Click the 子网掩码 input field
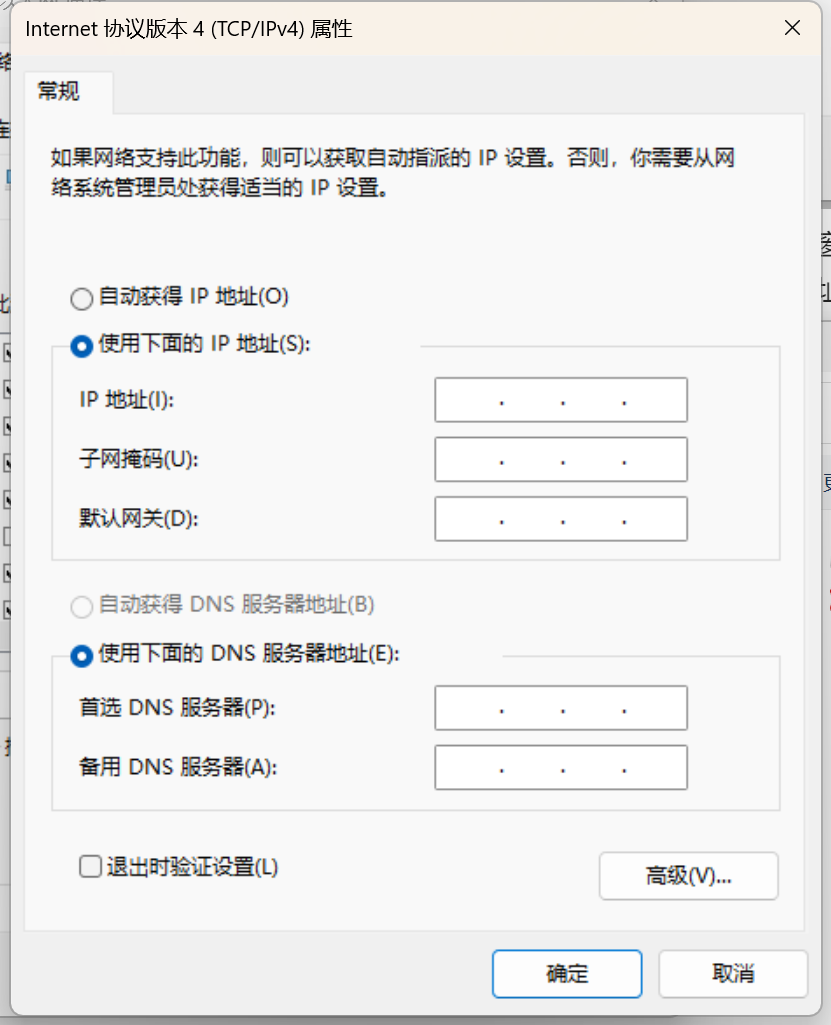The height and width of the screenshot is (1025, 831). pos(560,460)
